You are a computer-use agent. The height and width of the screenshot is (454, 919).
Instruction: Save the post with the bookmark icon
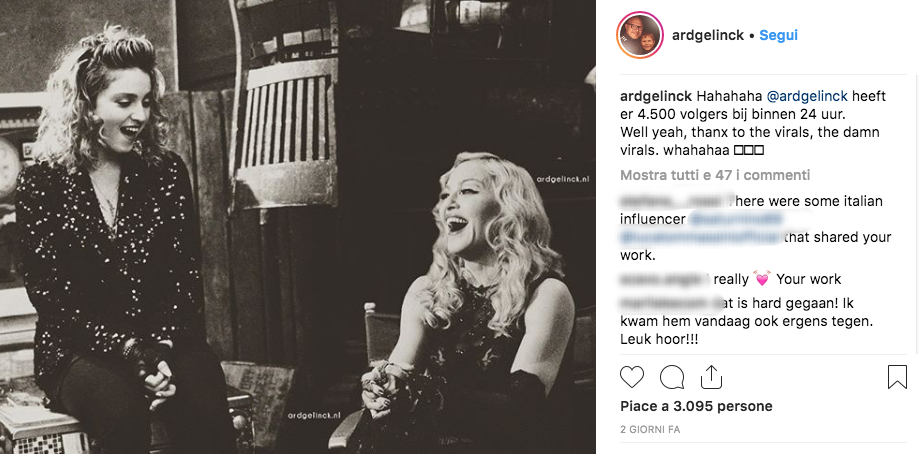pyautogui.click(x=897, y=376)
